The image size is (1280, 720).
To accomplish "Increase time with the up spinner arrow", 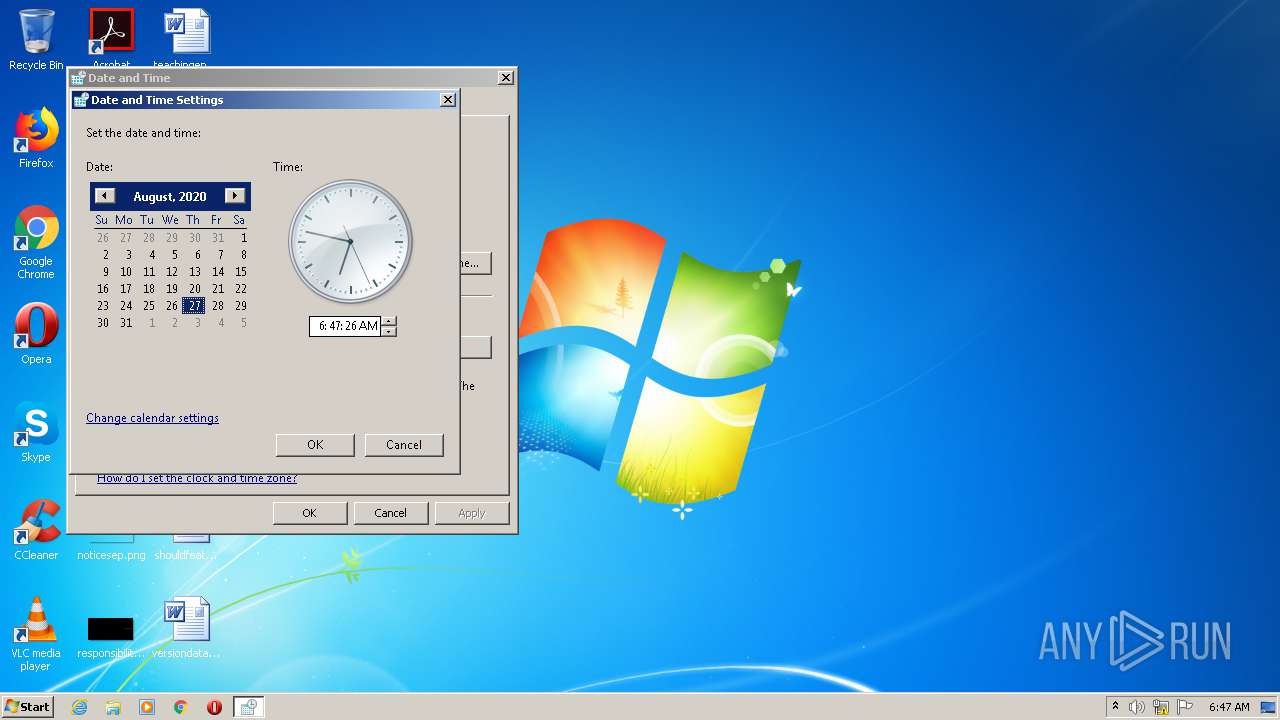I will click(x=389, y=321).
